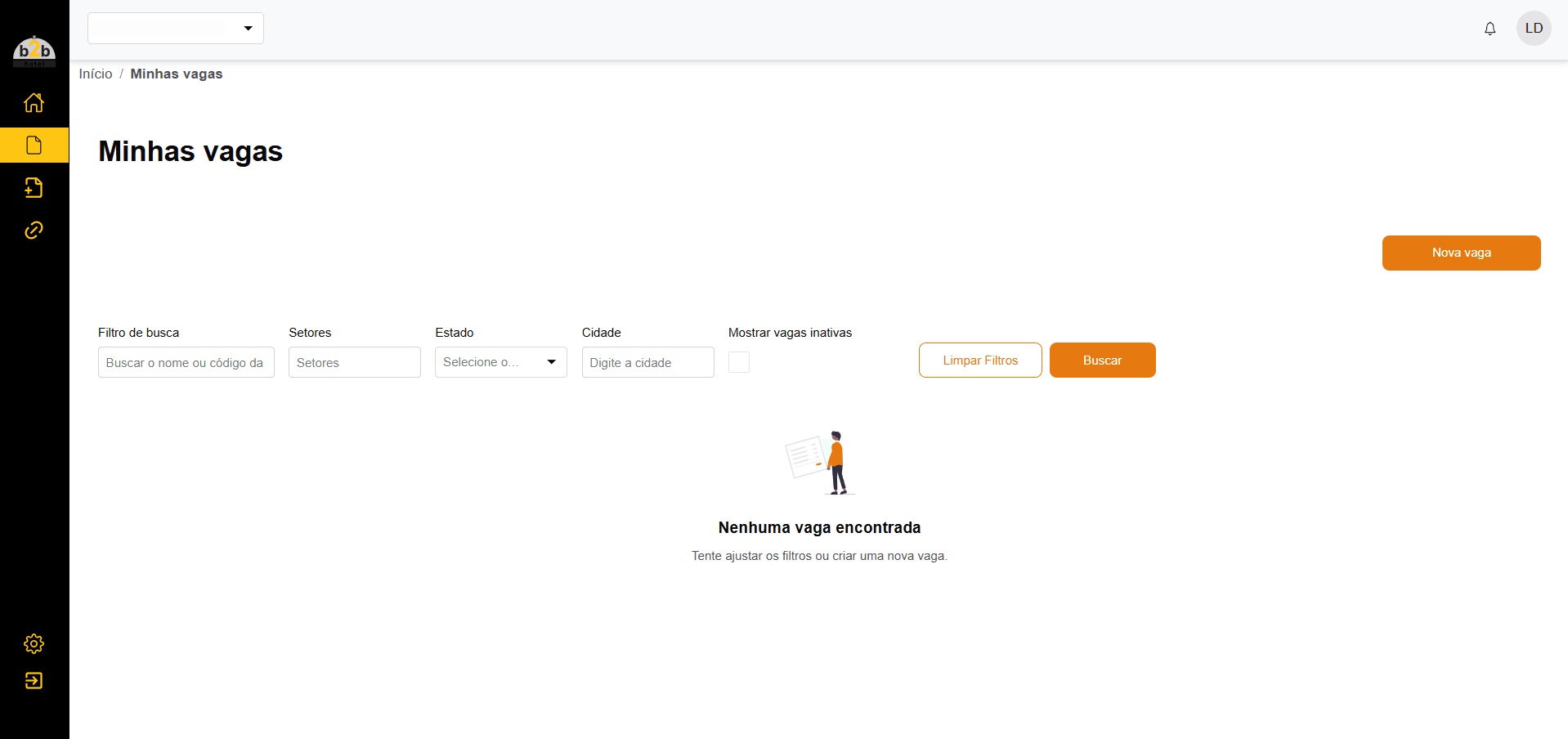The width and height of the screenshot is (1568, 739).
Task: Click the Minhas vagas breadcrumb text
Action: pos(177,74)
